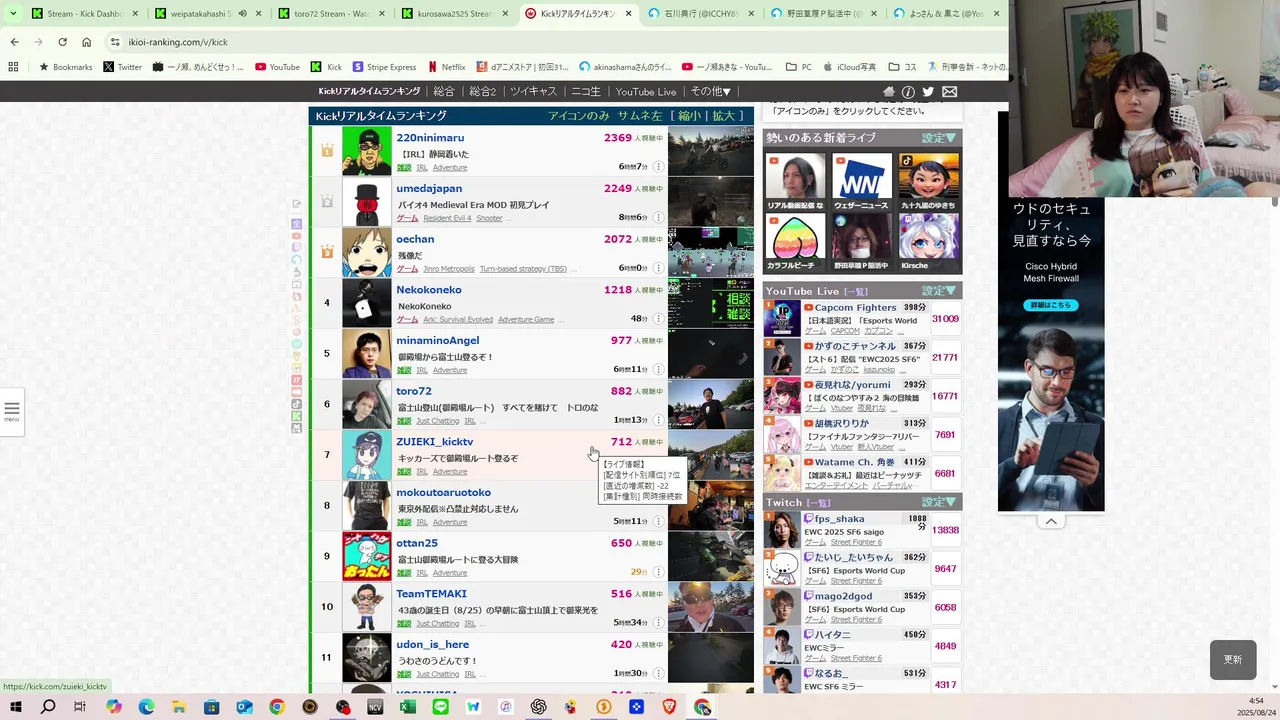Open the ottan25 channel avatar
The image size is (1280, 720).
367,556
